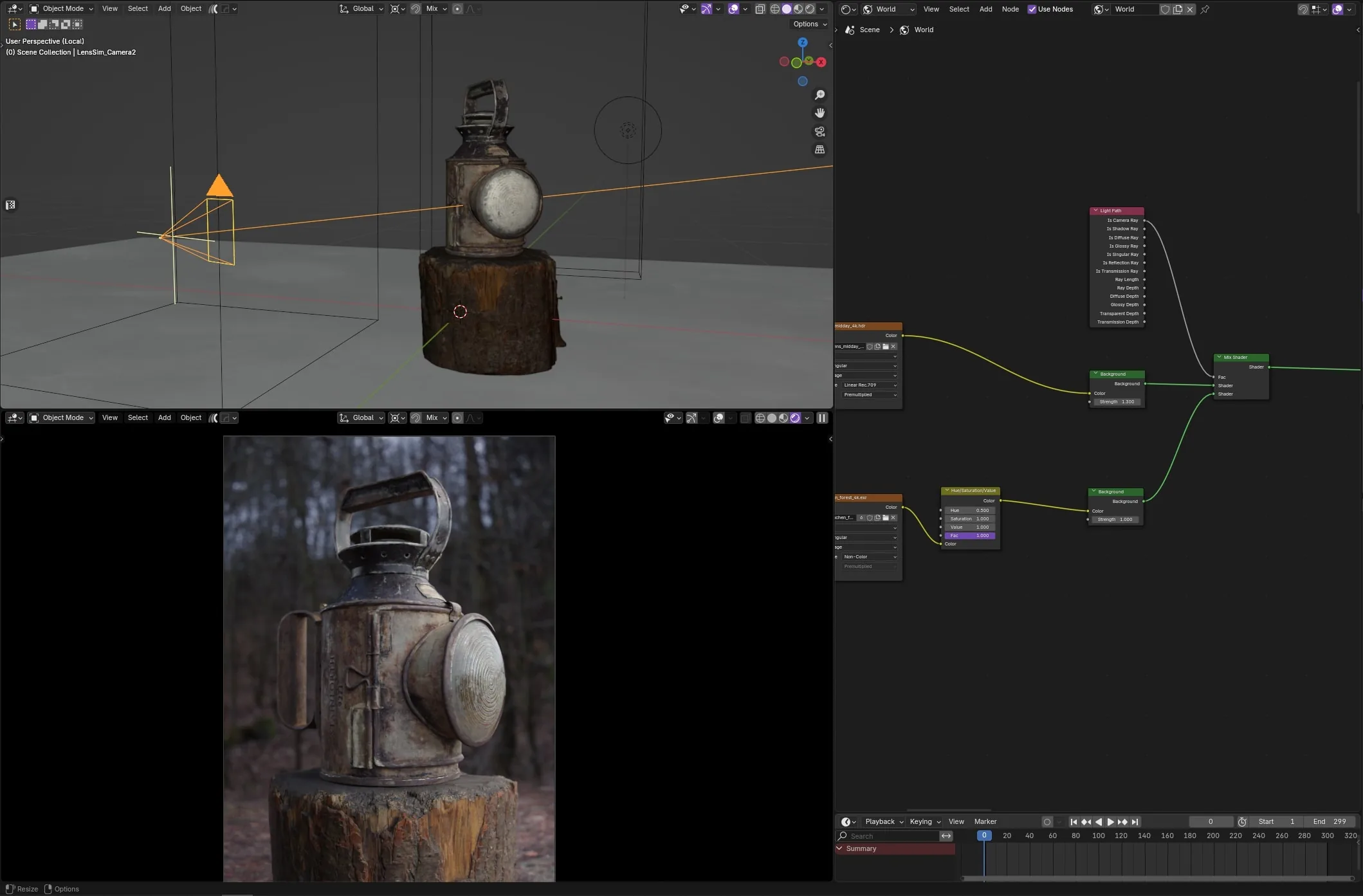Toggle overlays in top viewport header

733,9
